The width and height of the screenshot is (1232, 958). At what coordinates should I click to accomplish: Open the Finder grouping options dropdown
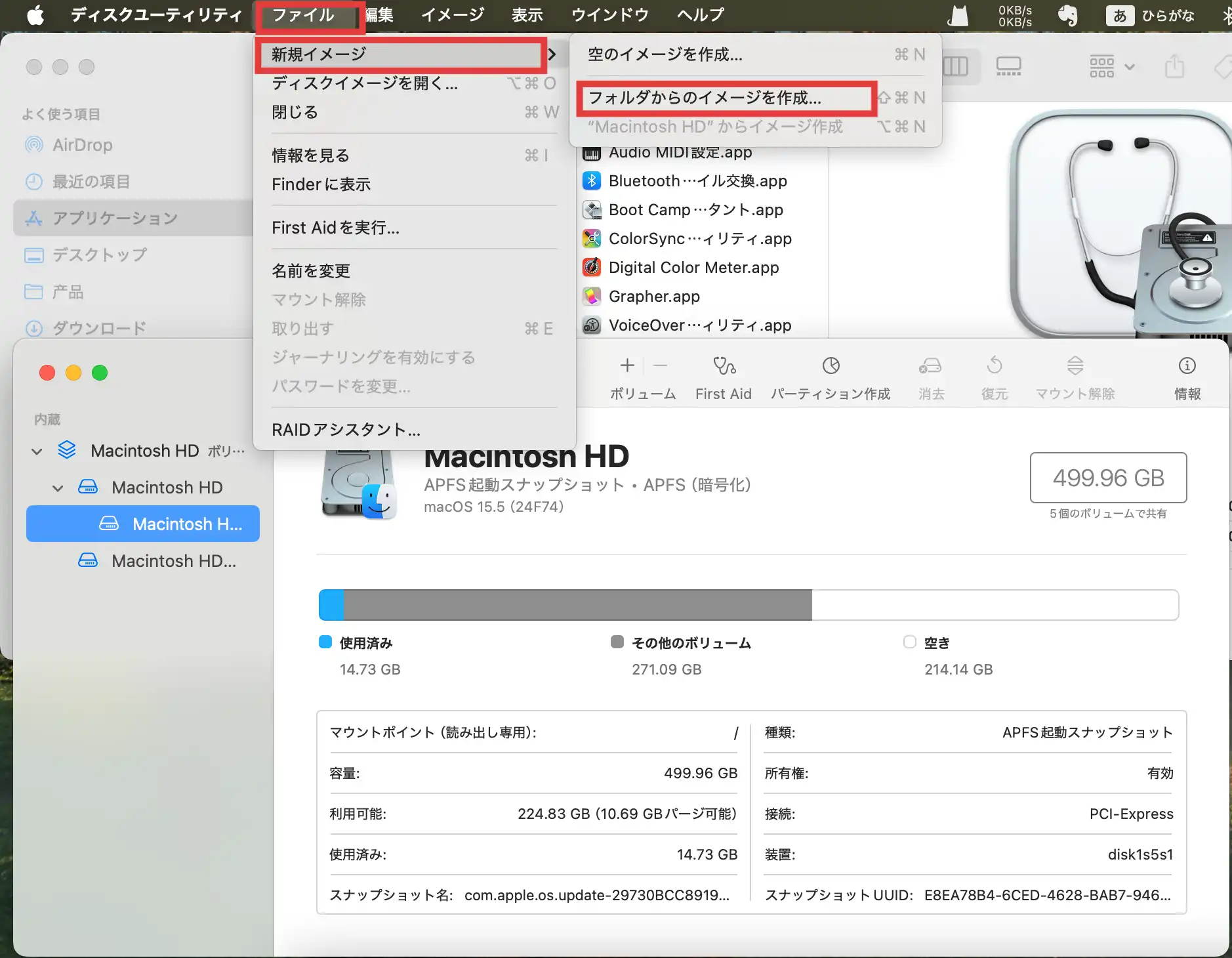pyautogui.click(x=1111, y=67)
